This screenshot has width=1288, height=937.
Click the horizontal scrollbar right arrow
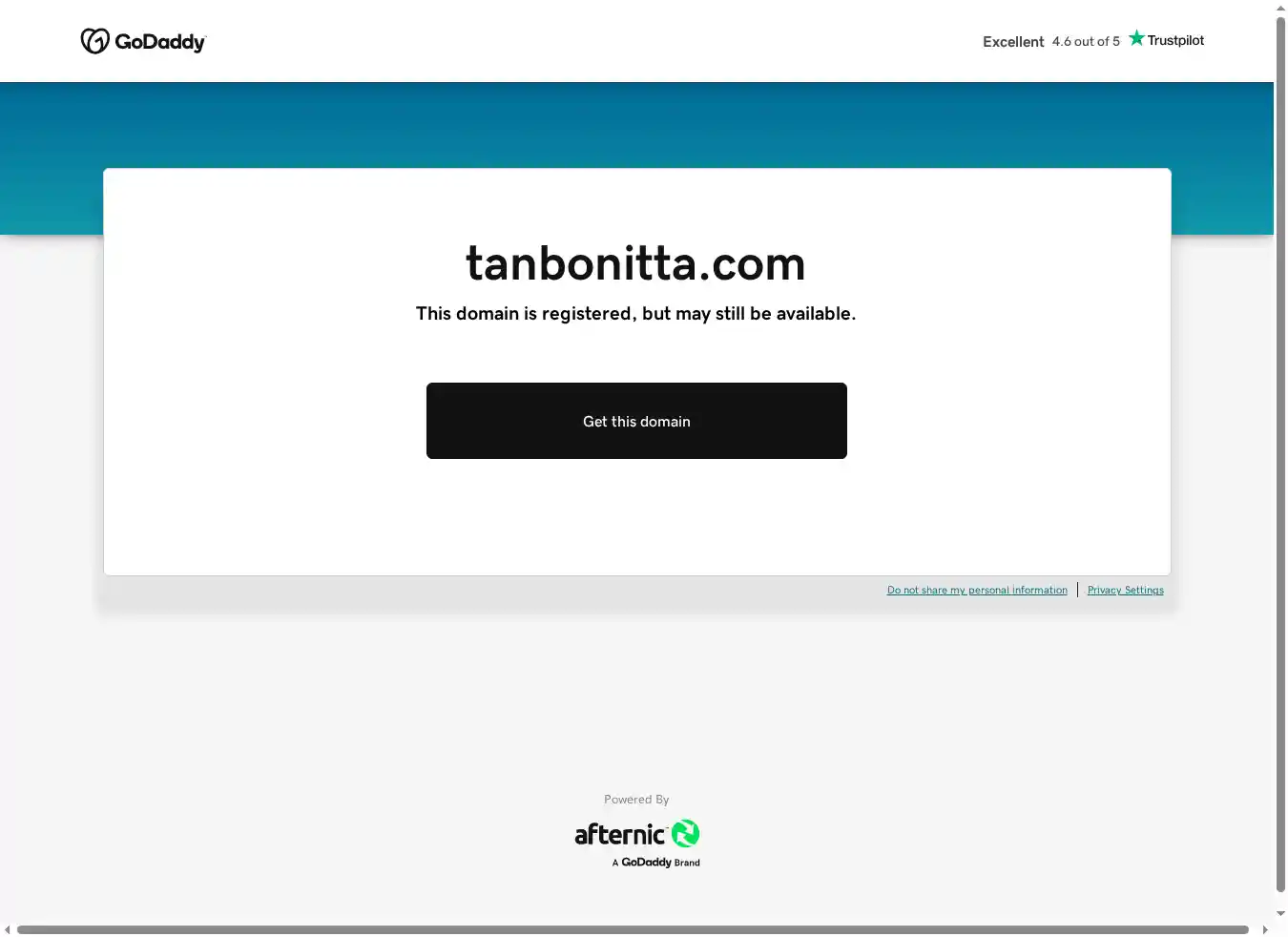pyautogui.click(x=1265, y=929)
